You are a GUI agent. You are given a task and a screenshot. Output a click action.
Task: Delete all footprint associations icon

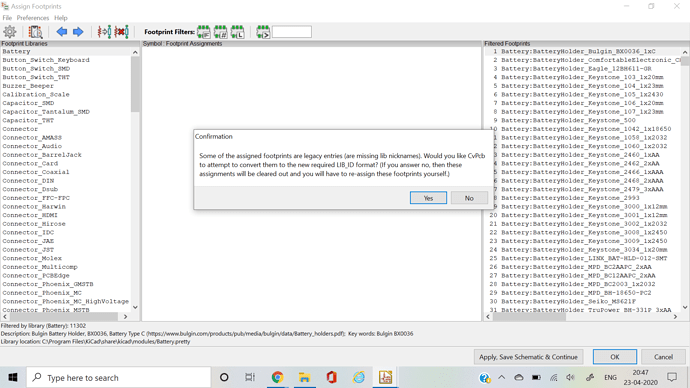click(121, 32)
